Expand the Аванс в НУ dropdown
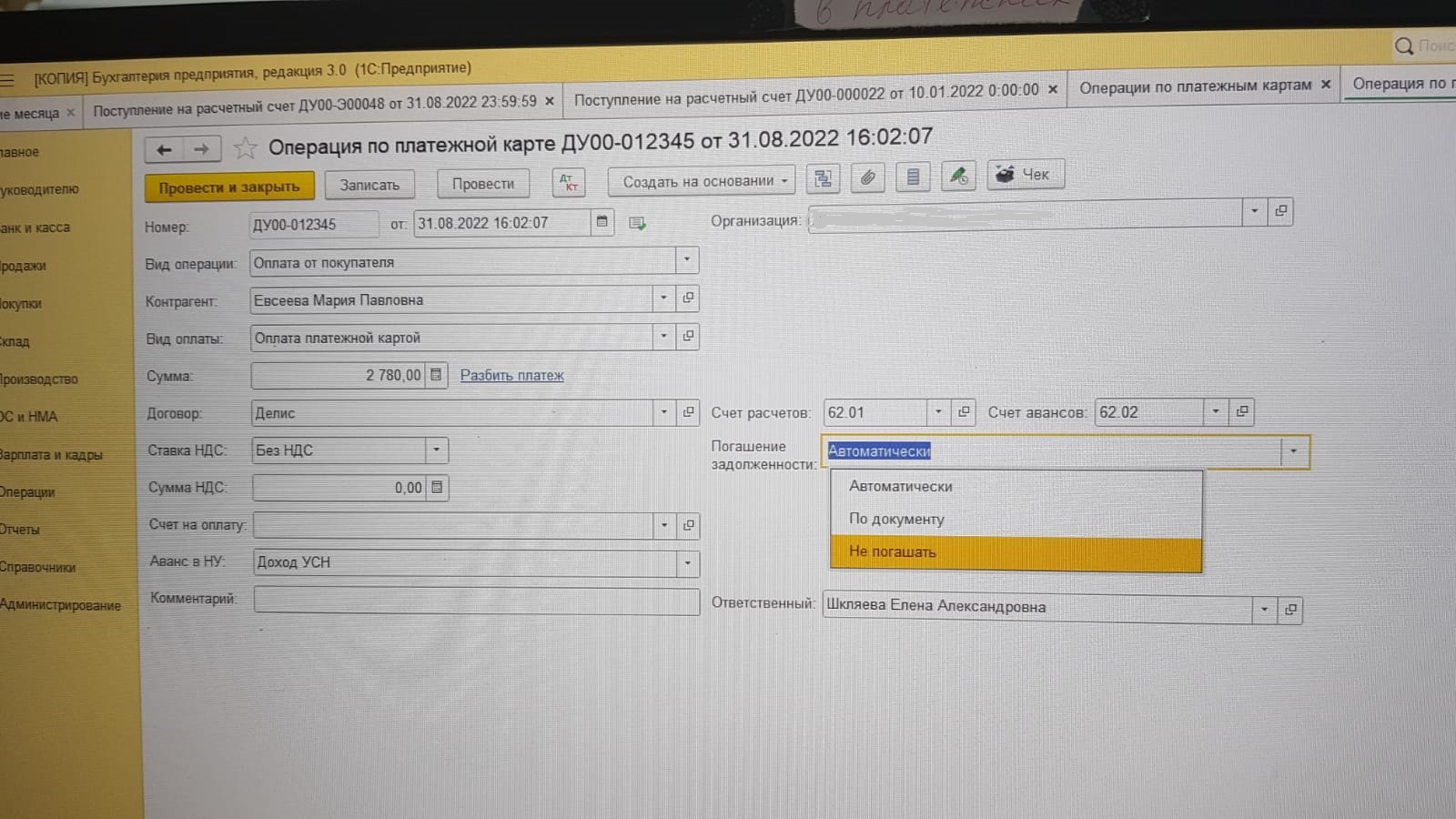The height and width of the screenshot is (819, 1456). click(687, 563)
